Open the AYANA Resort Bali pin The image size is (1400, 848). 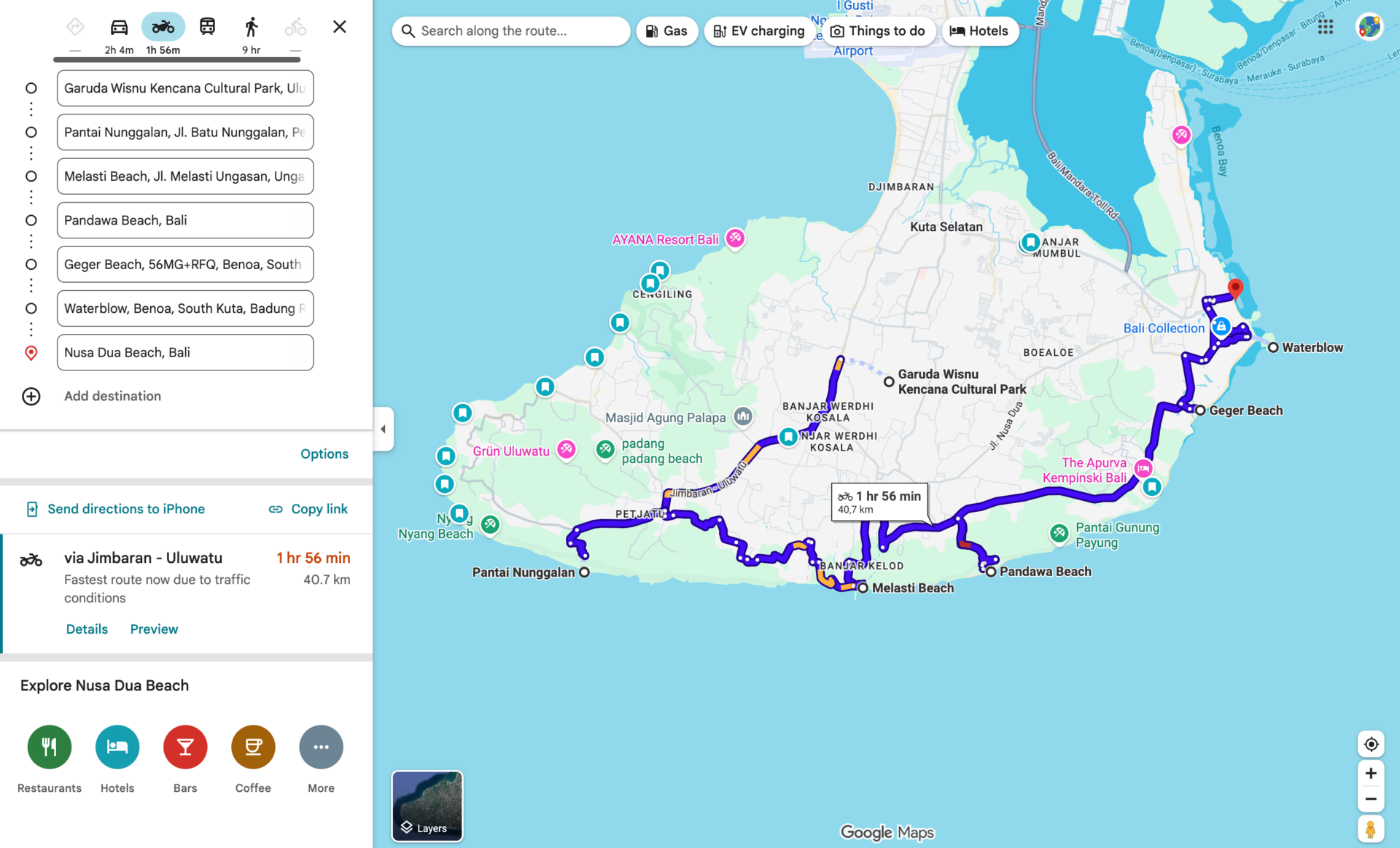(735, 238)
